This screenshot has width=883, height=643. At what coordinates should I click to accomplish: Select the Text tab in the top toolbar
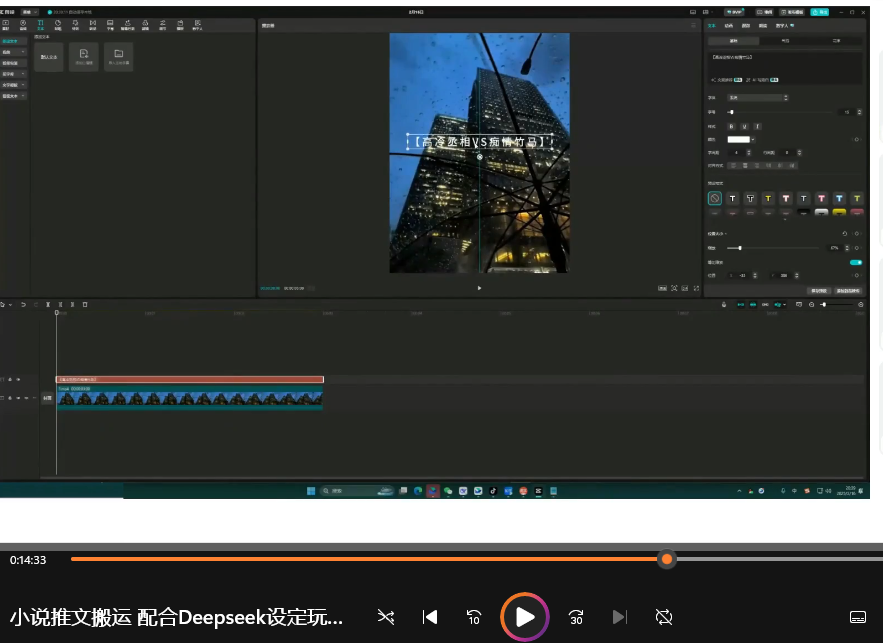coord(40,25)
